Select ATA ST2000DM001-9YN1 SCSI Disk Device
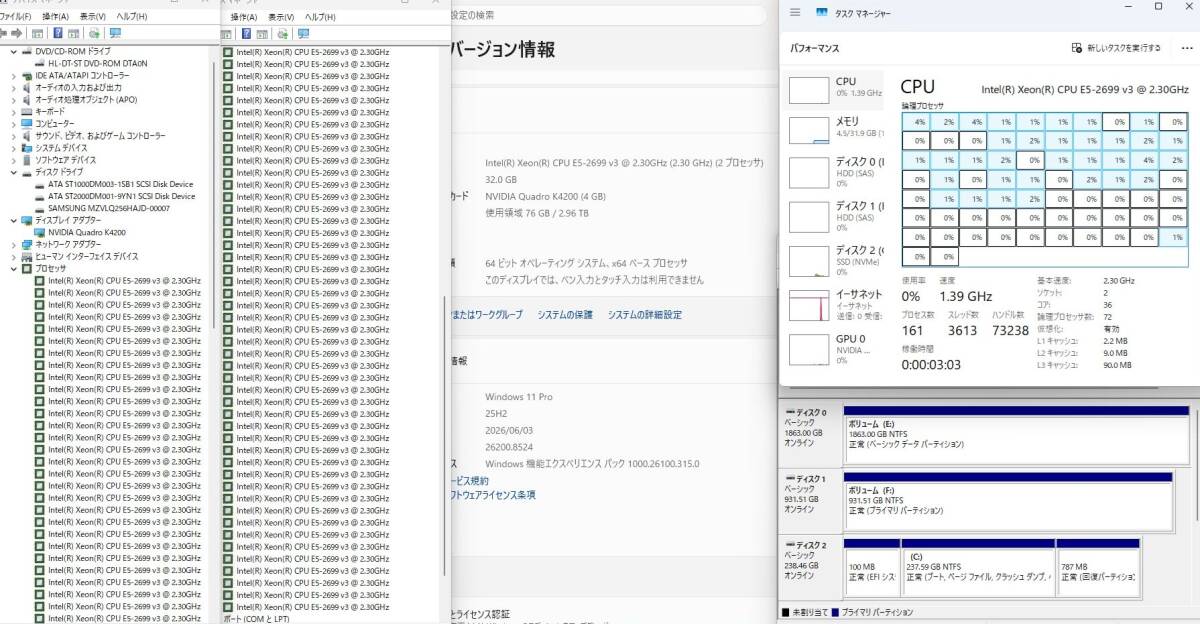 [x=121, y=196]
